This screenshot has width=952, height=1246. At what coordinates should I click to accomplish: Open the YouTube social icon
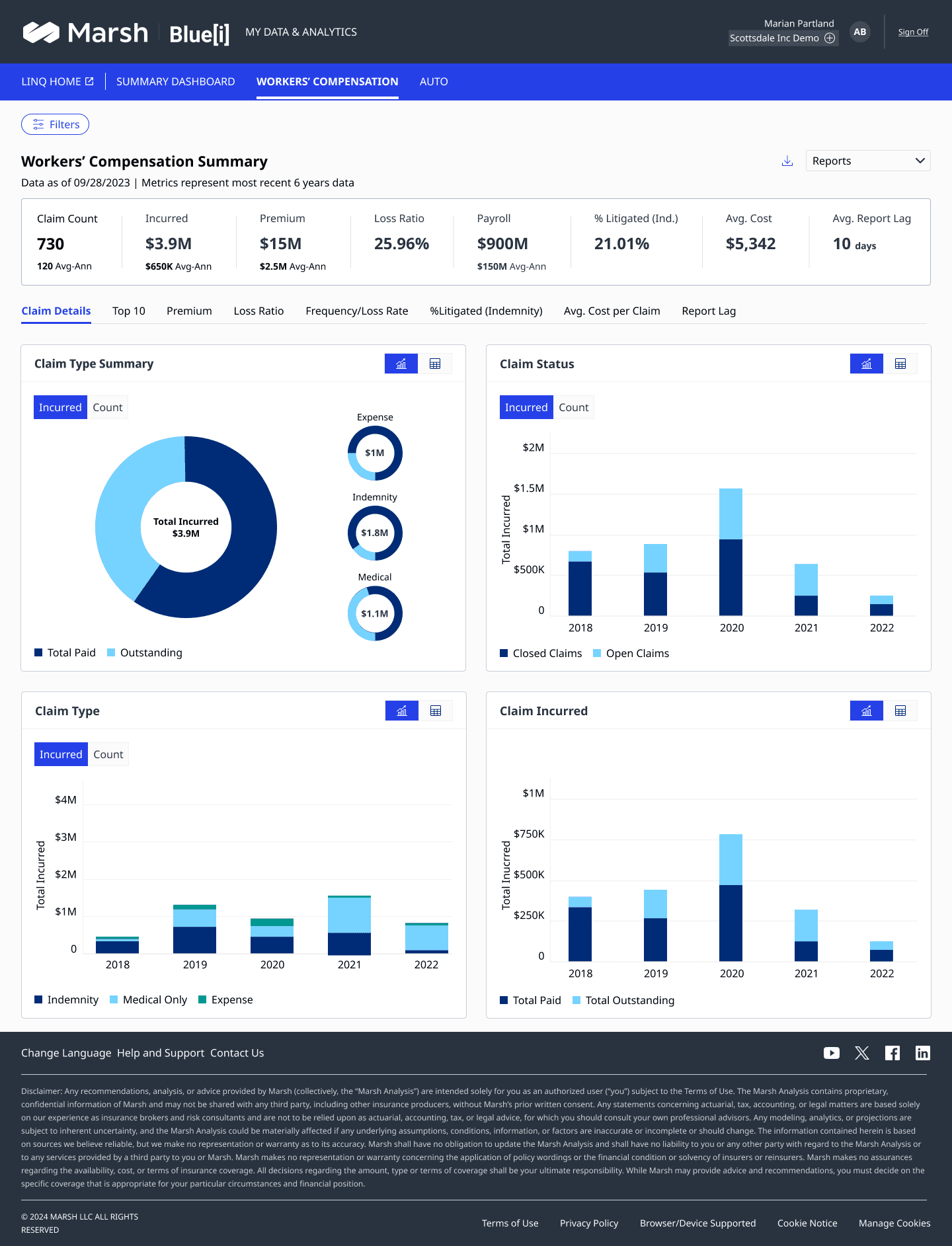pyautogui.click(x=832, y=1053)
